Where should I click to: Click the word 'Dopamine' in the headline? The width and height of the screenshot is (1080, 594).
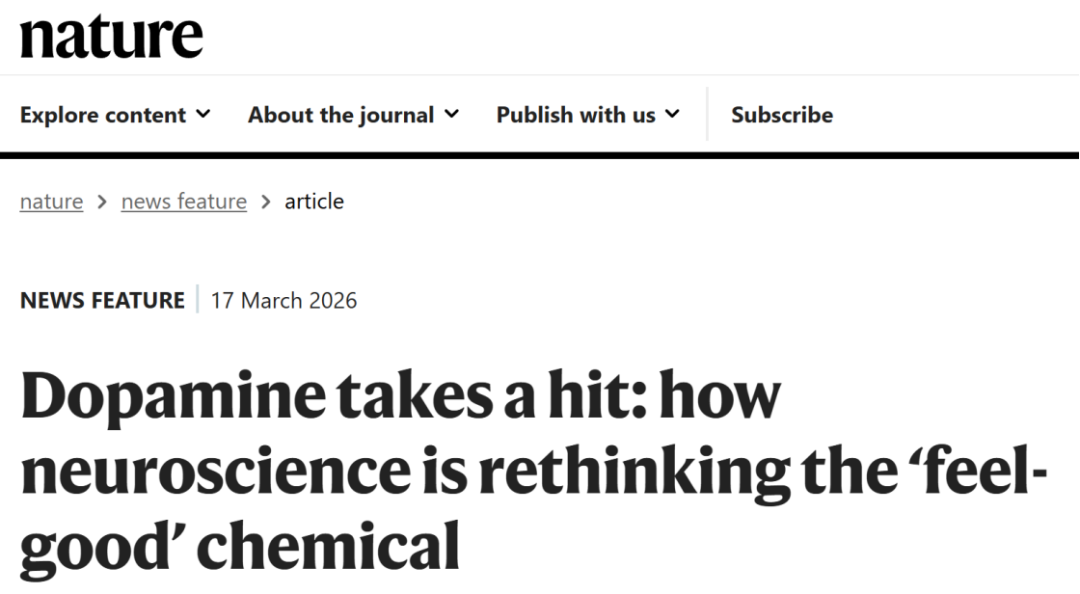(174, 397)
